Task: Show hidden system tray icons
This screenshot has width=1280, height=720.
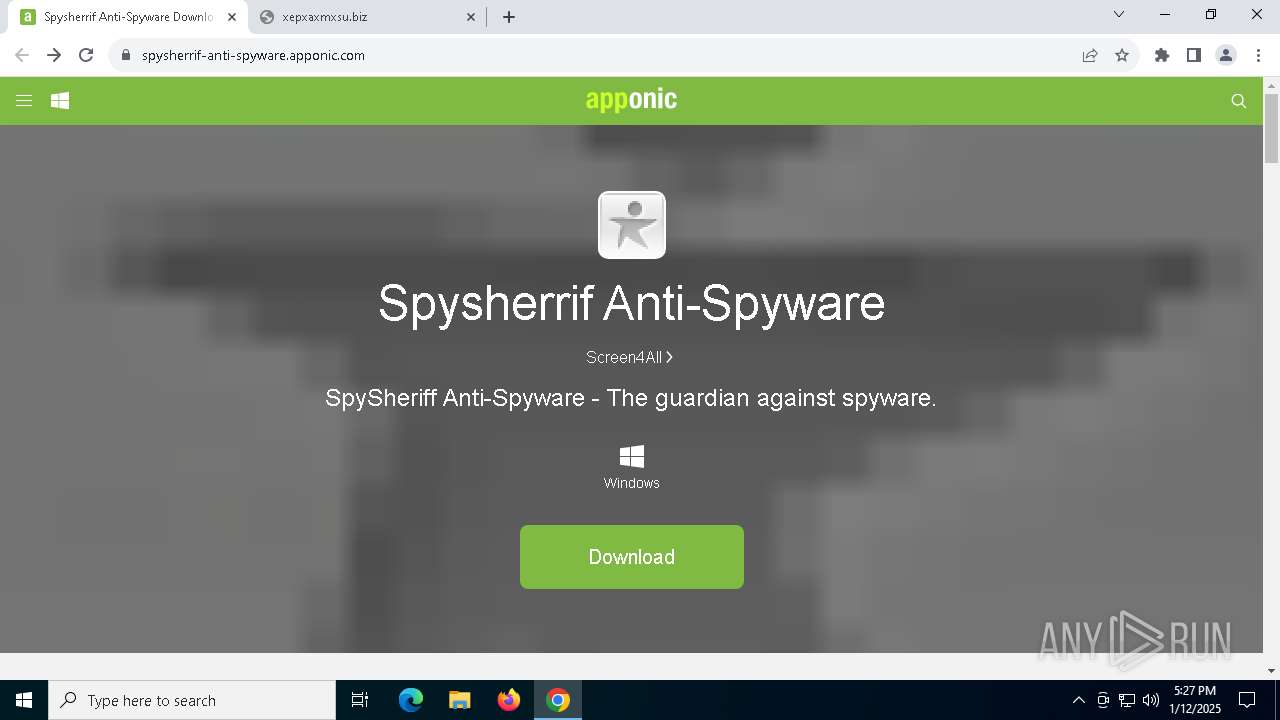Action: pyautogui.click(x=1078, y=700)
